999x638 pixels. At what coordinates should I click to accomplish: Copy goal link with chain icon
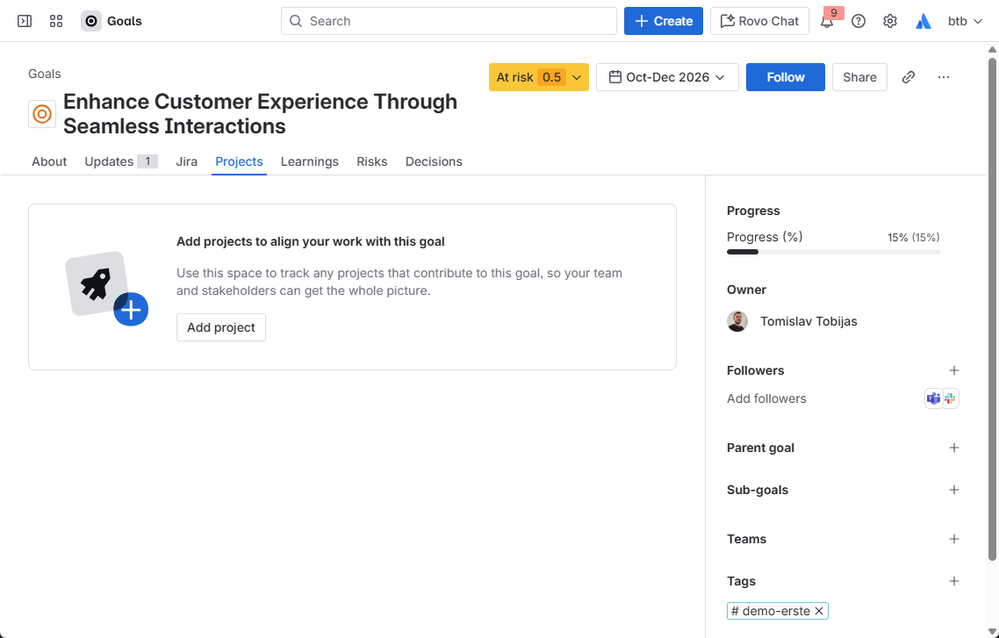tap(908, 77)
